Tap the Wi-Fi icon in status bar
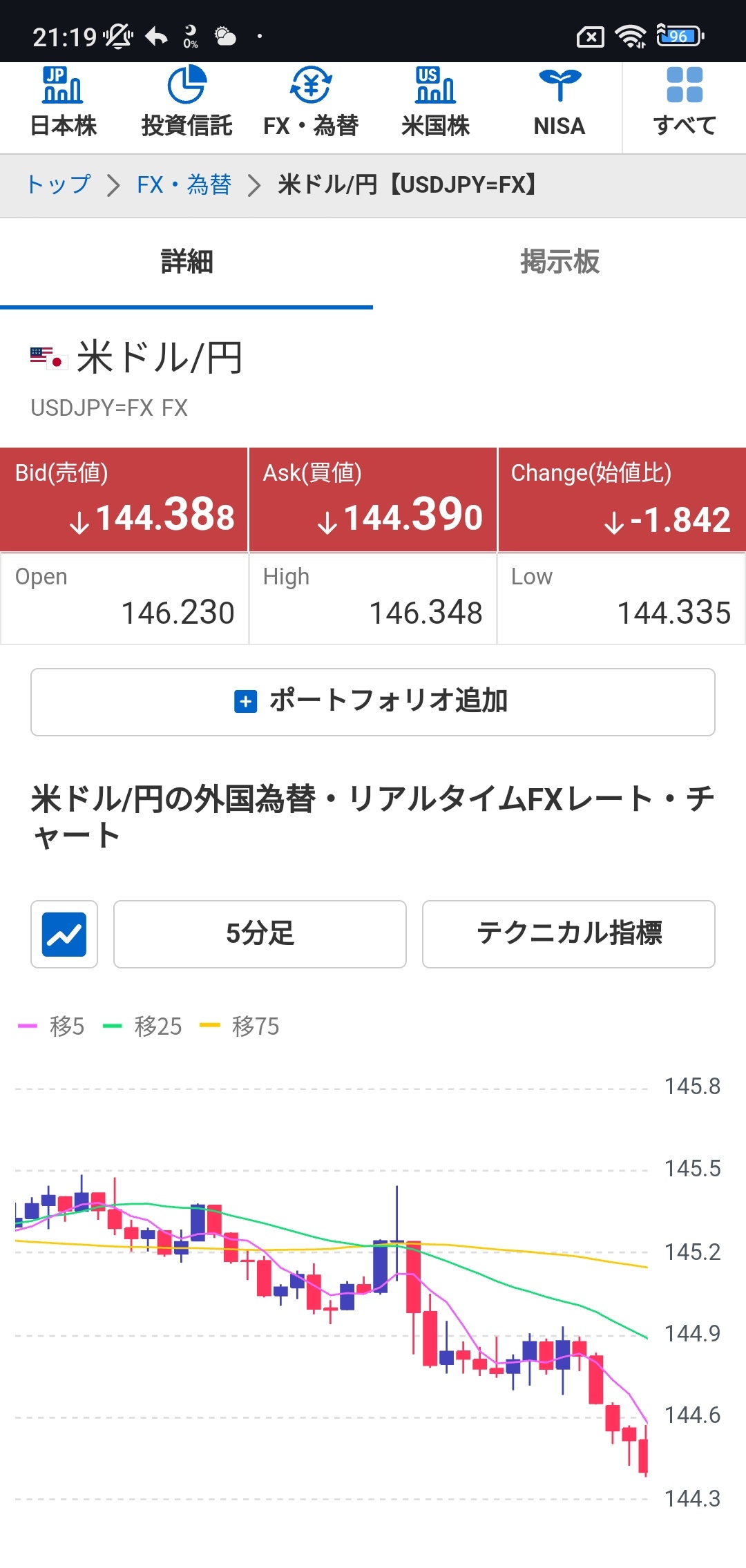The height and width of the screenshot is (1568, 746). pyautogui.click(x=631, y=36)
